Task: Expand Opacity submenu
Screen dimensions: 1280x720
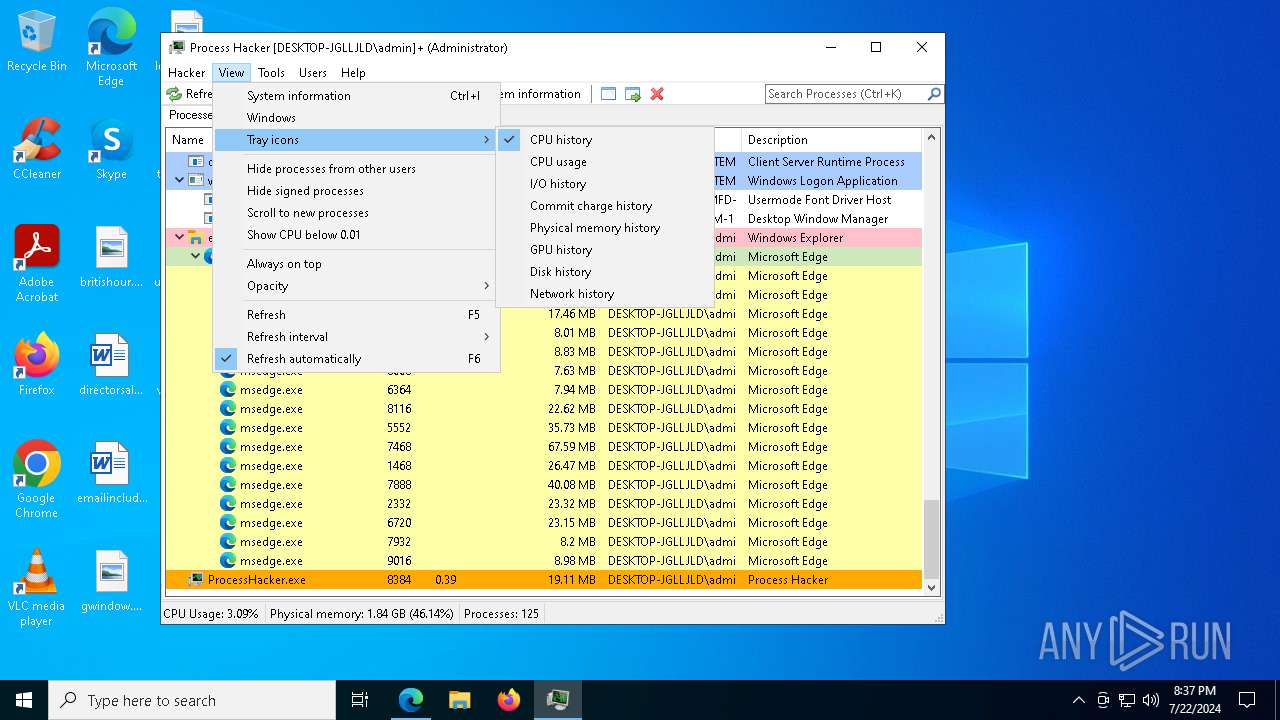Action: click(x=356, y=286)
